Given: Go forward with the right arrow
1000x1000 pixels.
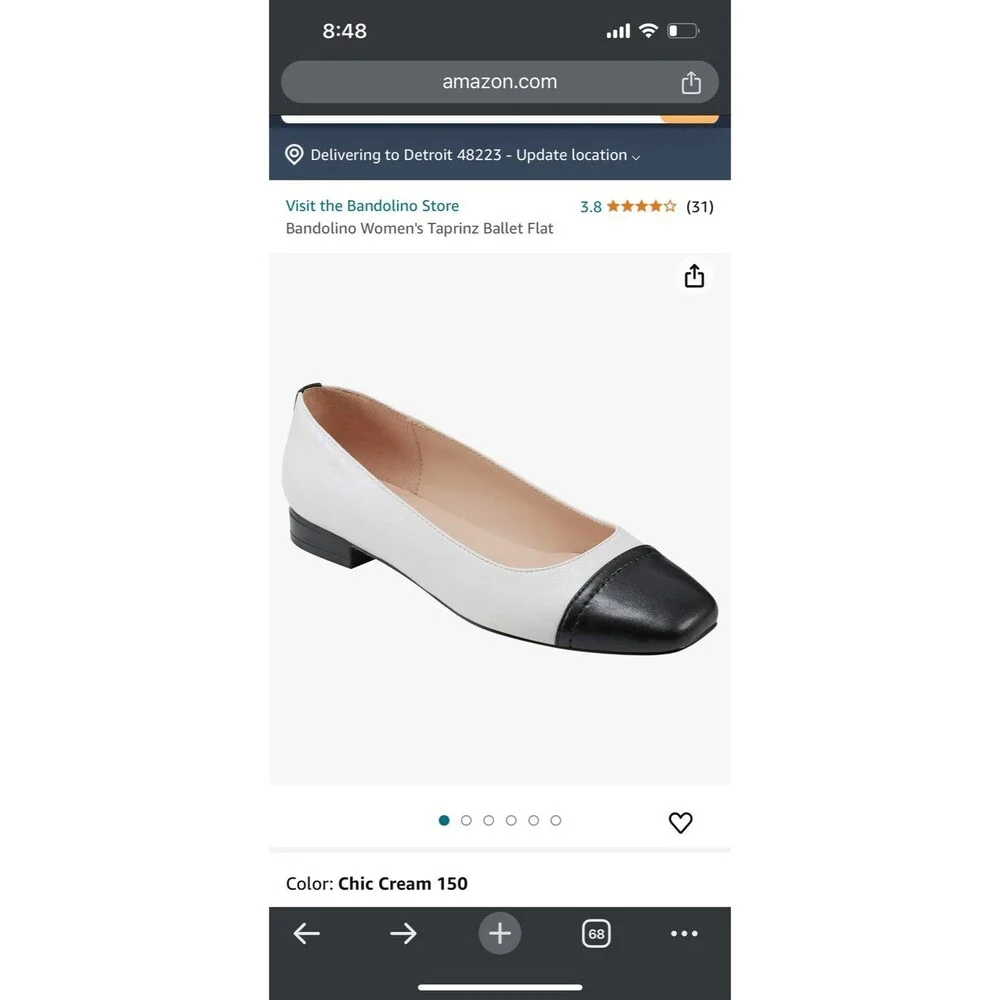Looking at the screenshot, I should [403, 934].
